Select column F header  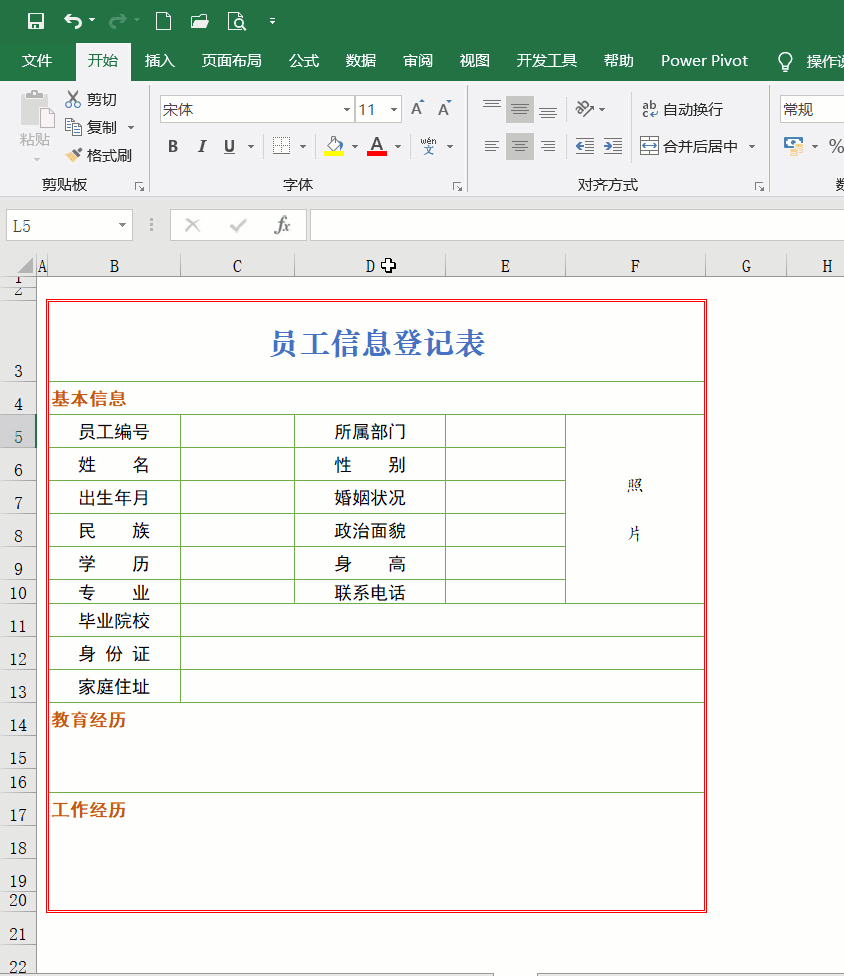click(635, 266)
